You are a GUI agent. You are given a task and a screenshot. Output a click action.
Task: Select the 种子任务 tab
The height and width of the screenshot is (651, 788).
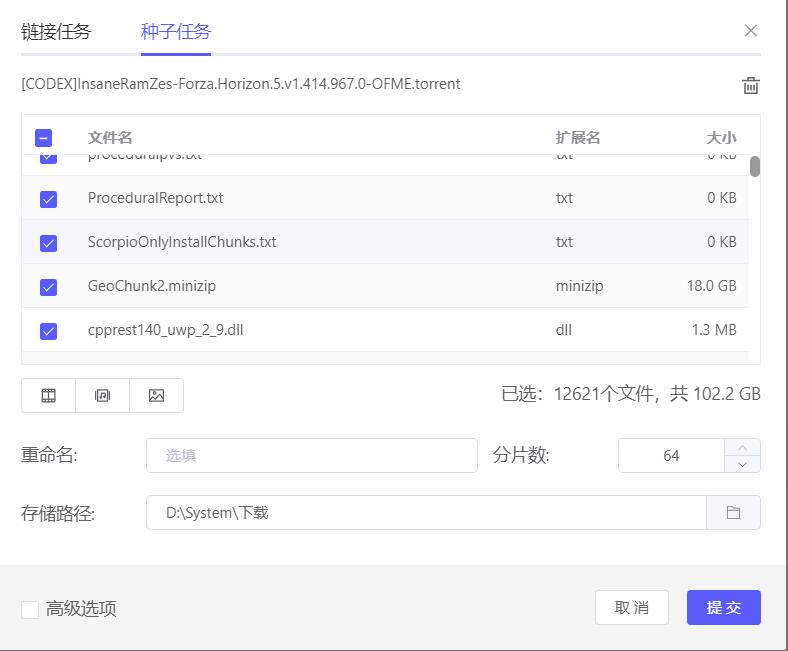point(176,32)
